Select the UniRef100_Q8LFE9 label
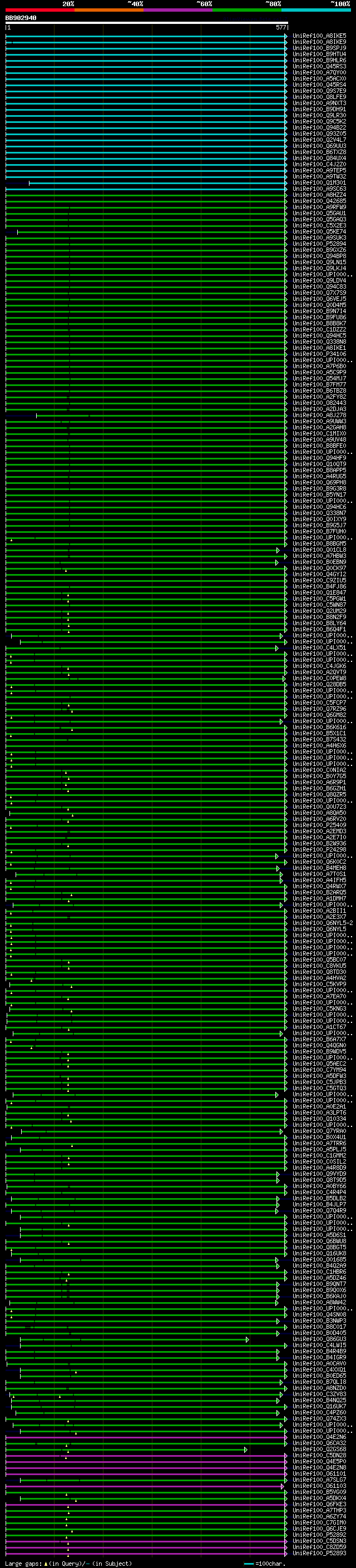This screenshot has height=1568, width=356. point(319,97)
